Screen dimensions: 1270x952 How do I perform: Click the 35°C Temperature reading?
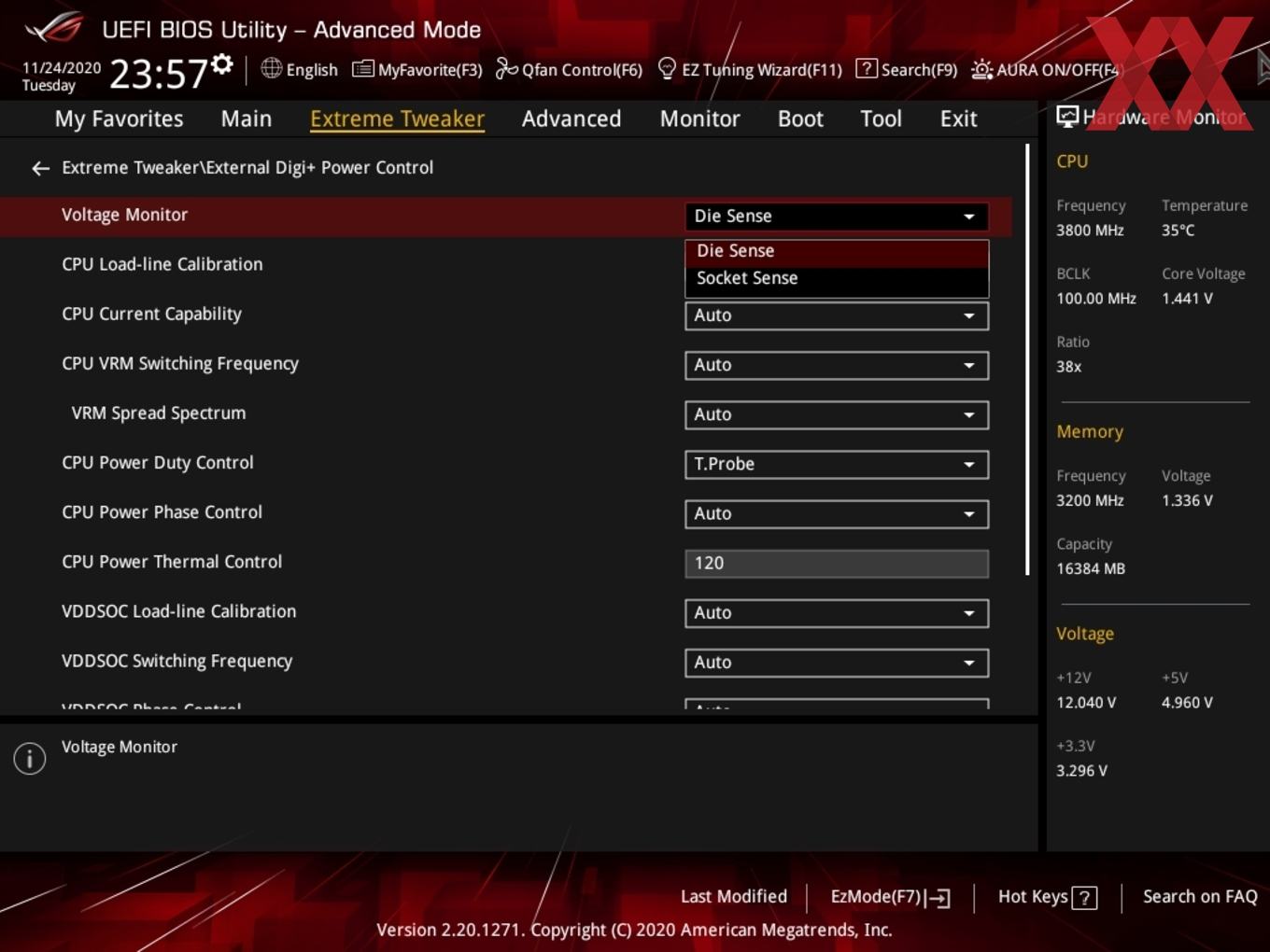point(1178,231)
